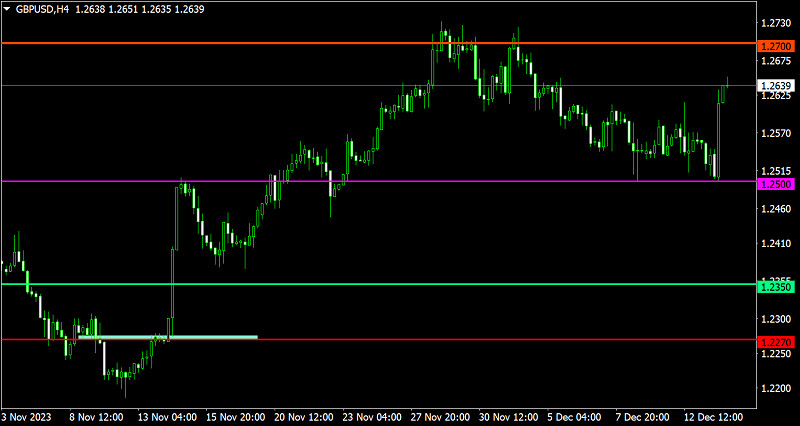Select the white 1.2639 current price label
Viewport: 800px width, 426px height.
coord(777,85)
